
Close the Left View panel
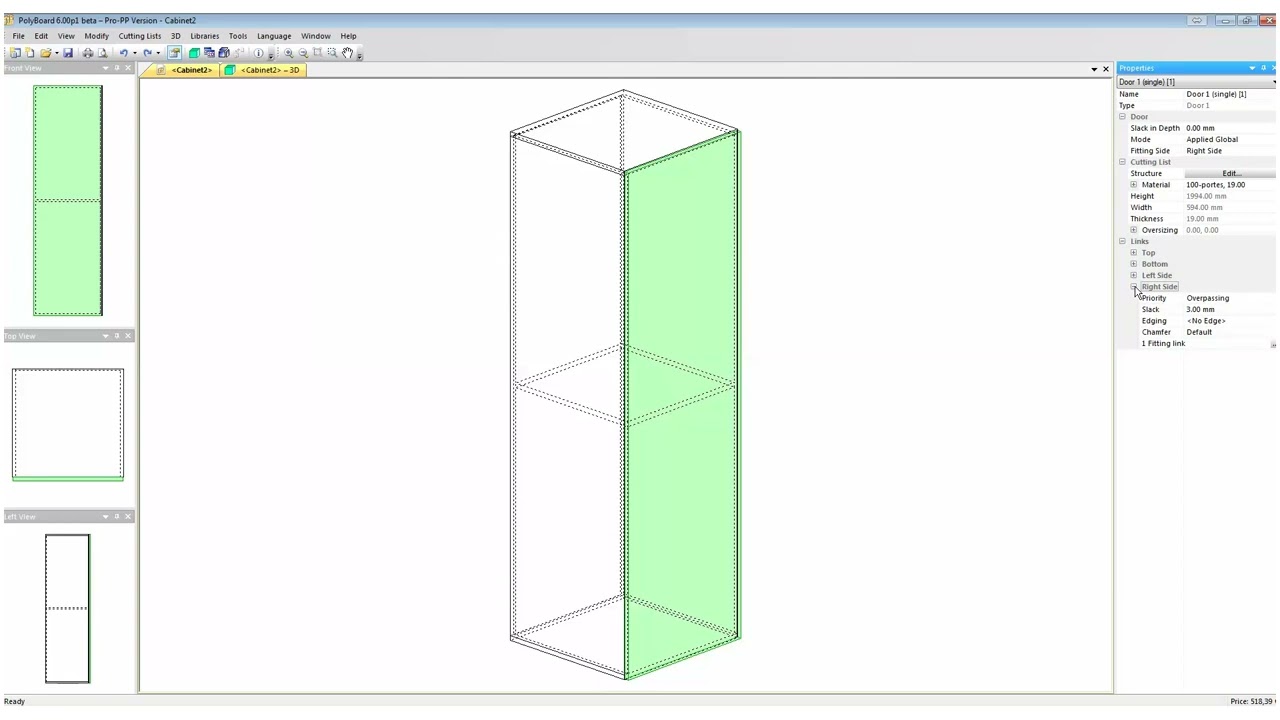pyautogui.click(x=128, y=516)
